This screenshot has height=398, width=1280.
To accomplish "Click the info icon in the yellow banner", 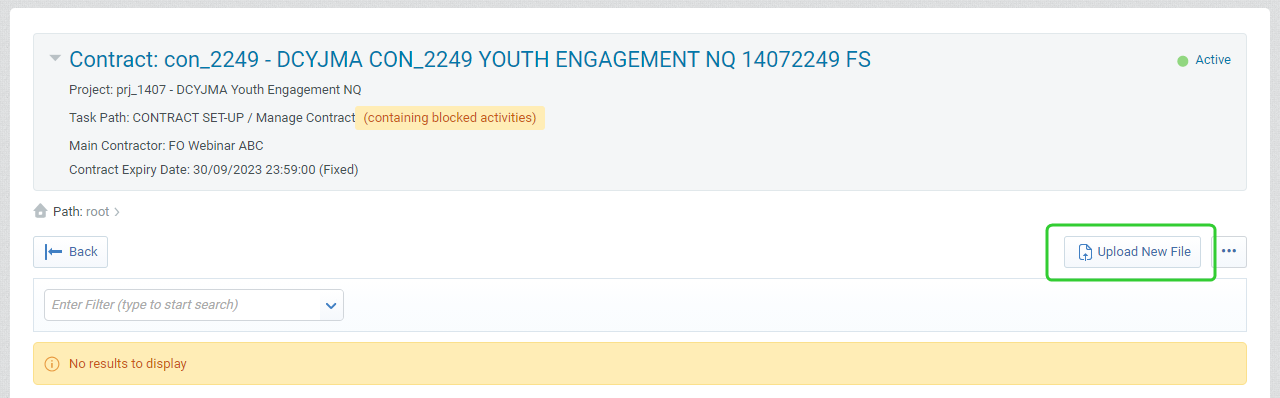I will [52, 364].
